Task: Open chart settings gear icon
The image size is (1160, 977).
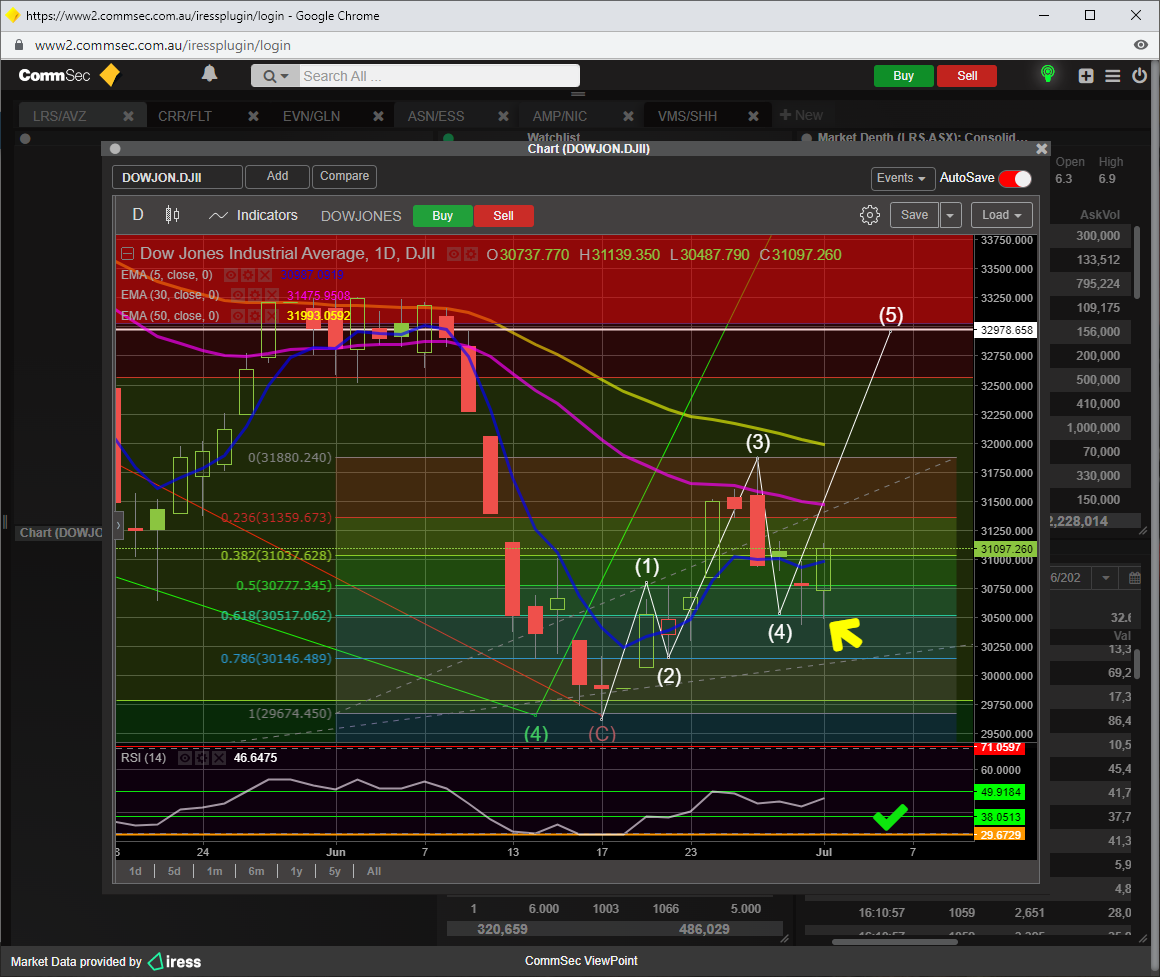Action: (x=869, y=215)
